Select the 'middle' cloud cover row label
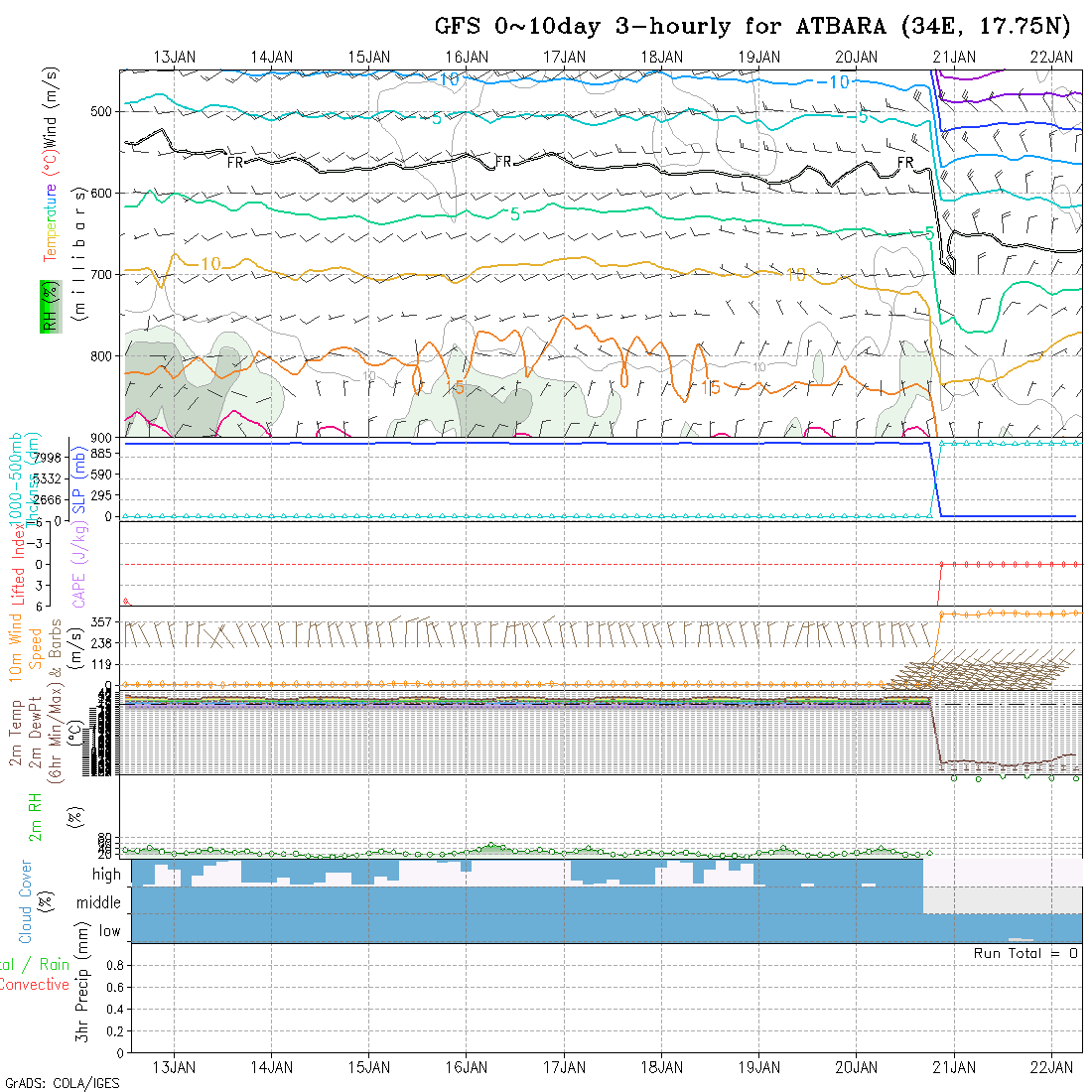 pos(99,903)
